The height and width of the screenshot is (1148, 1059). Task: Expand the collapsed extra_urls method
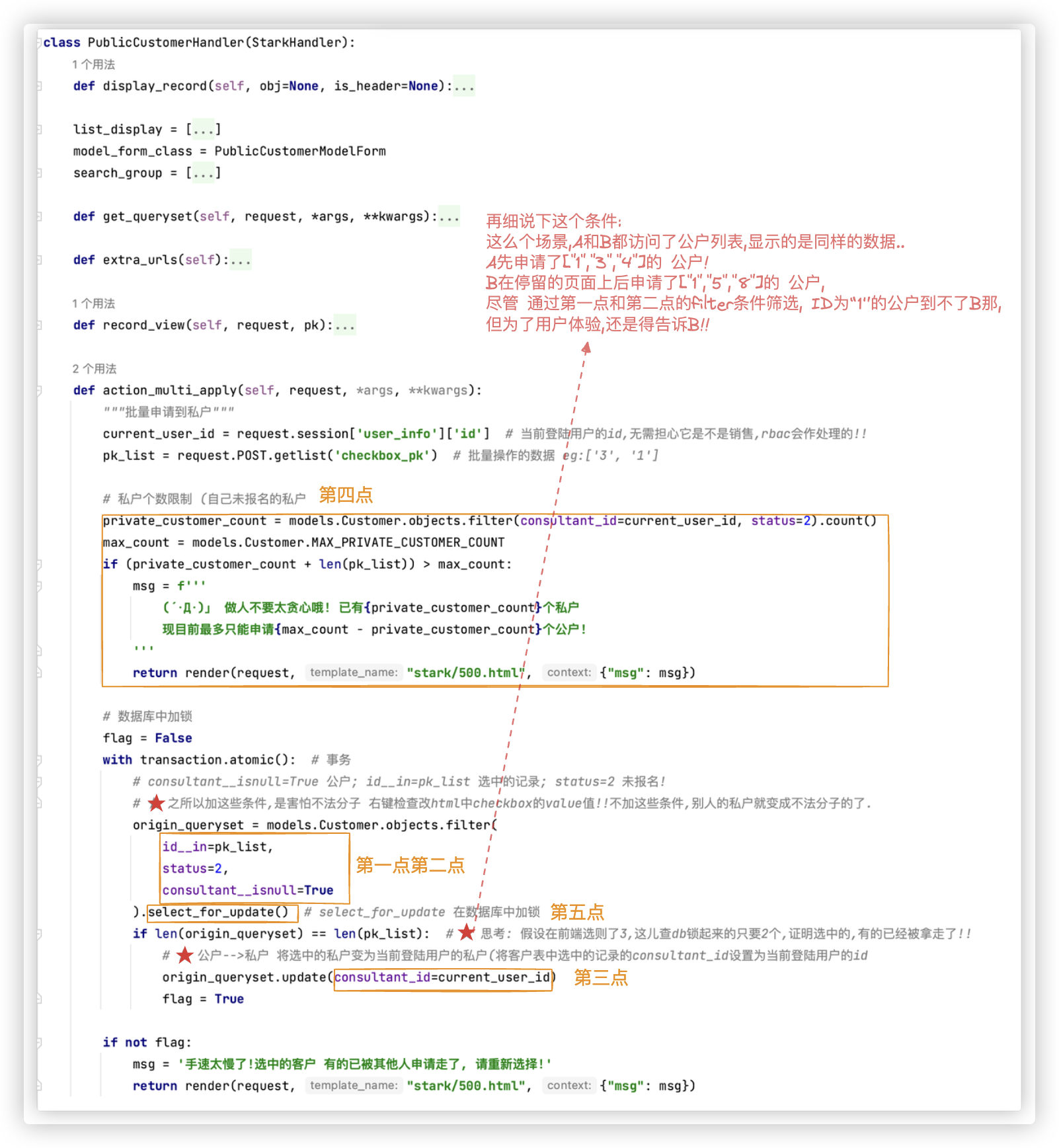[240, 259]
